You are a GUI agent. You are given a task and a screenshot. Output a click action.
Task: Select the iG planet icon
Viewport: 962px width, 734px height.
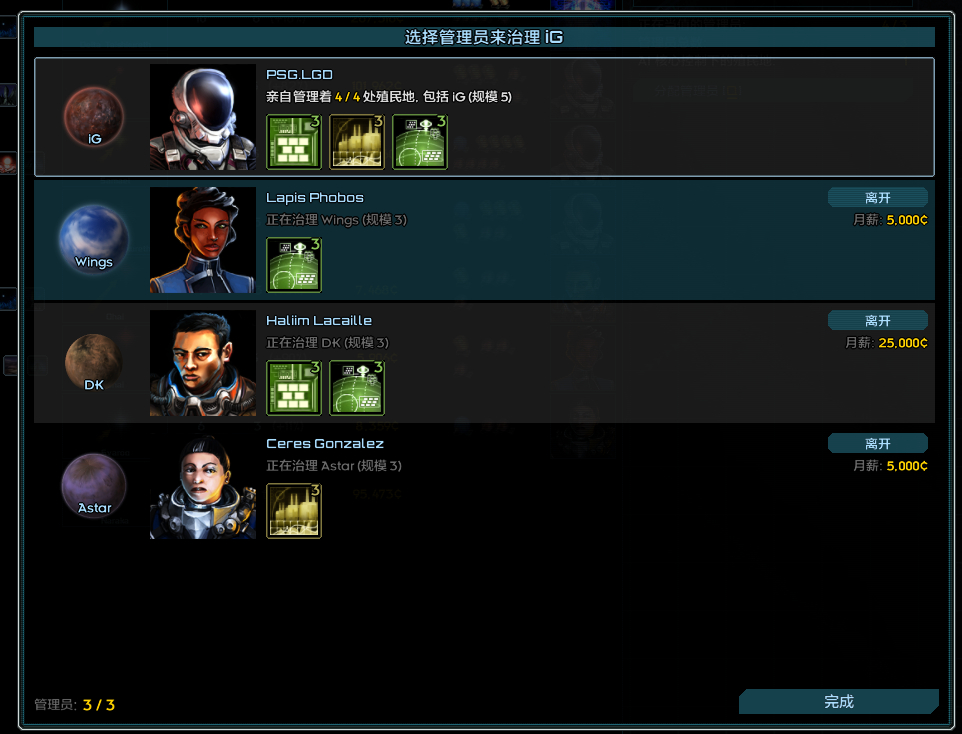click(x=94, y=117)
